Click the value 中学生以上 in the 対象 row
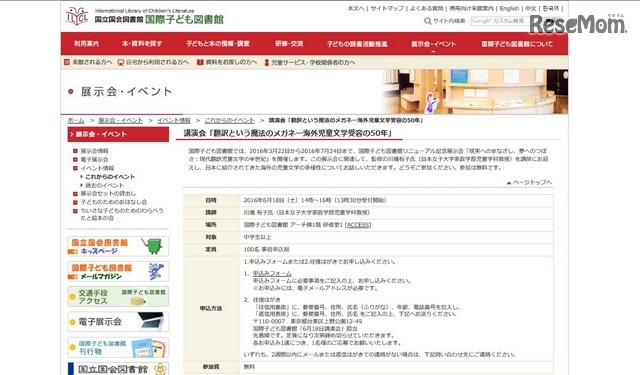Image resolution: width=640 pixels, height=375 pixels. tap(258, 237)
